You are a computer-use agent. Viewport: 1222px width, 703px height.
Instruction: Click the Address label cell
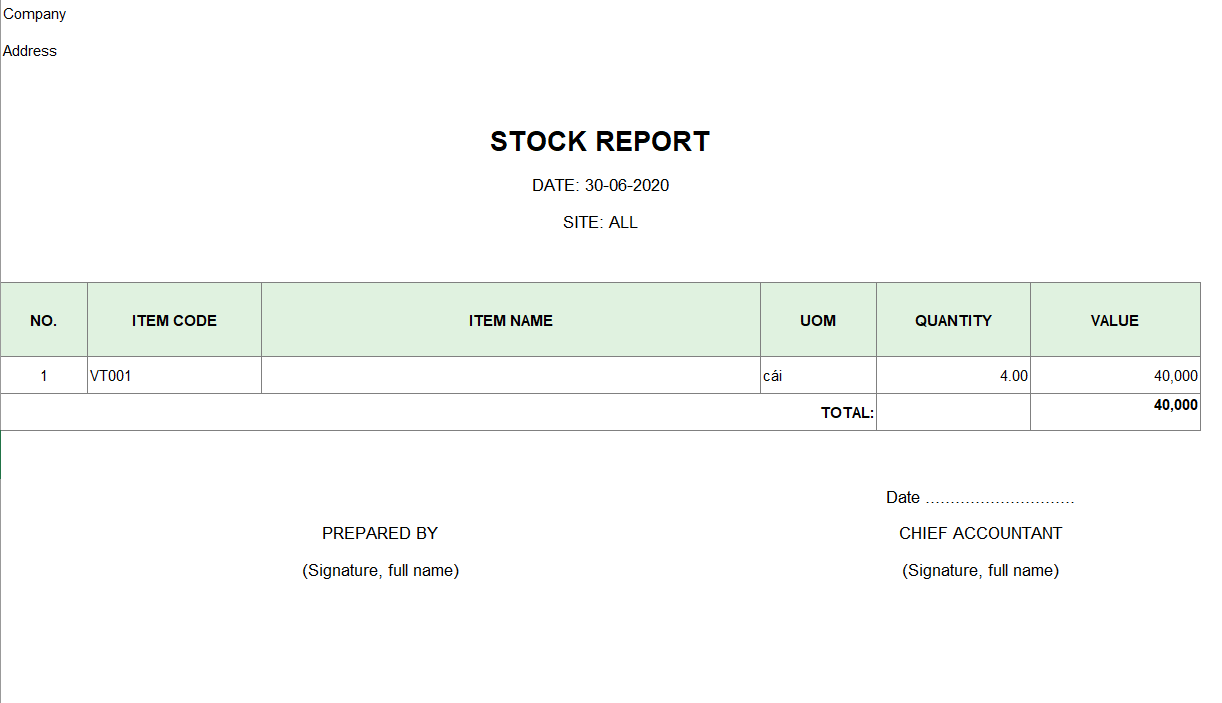coord(30,51)
